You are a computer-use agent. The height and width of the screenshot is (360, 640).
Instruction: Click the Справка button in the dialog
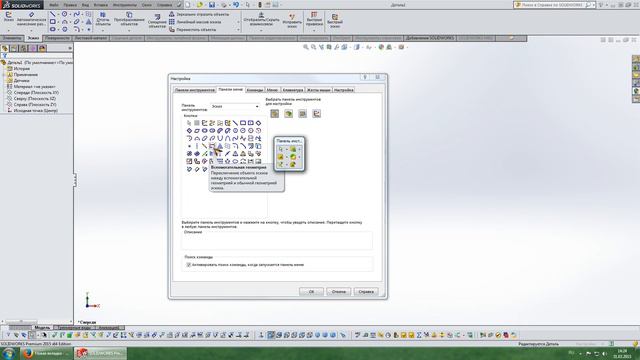(x=366, y=291)
